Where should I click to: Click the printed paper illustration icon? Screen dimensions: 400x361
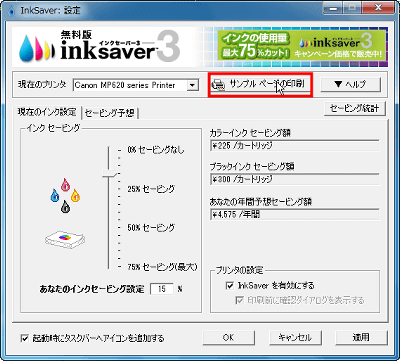click(x=65, y=239)
